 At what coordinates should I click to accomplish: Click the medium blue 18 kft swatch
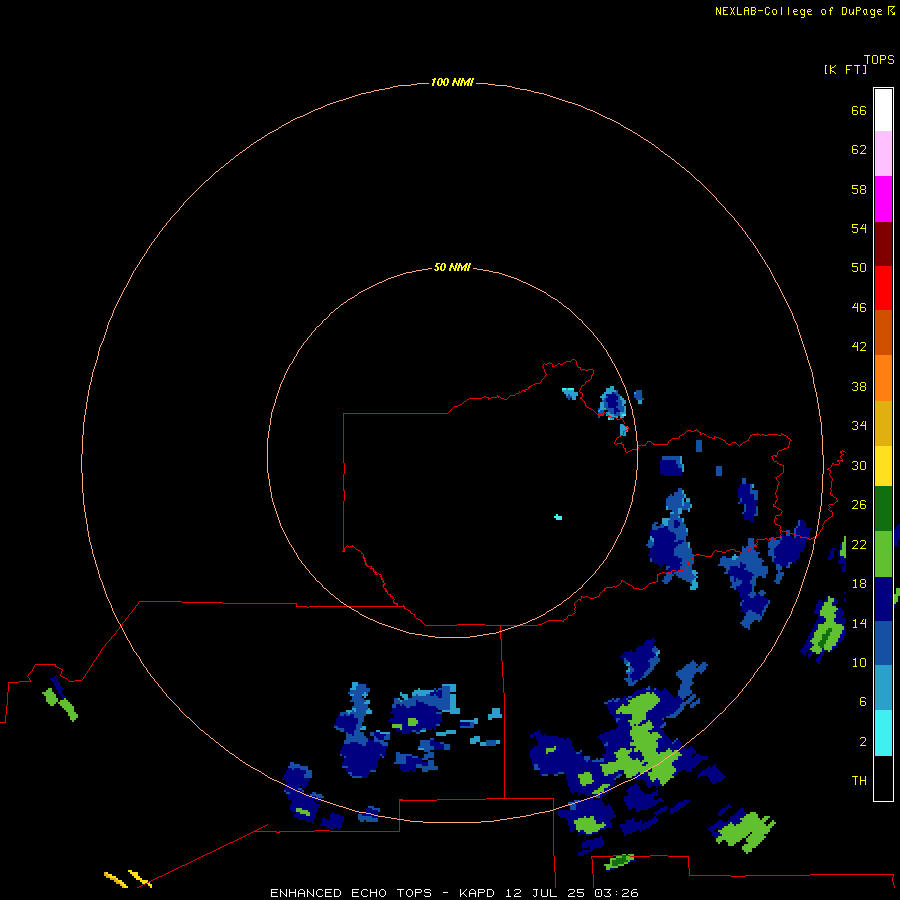point(883,643)
